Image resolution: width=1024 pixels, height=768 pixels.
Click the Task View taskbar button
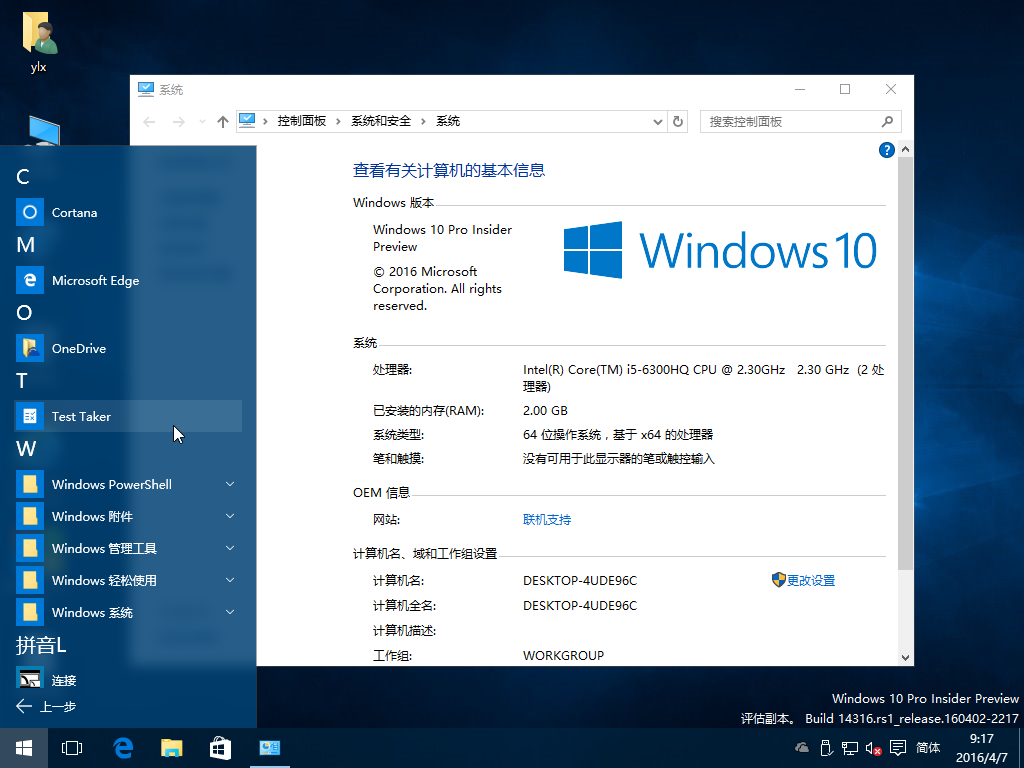point(72,748)
